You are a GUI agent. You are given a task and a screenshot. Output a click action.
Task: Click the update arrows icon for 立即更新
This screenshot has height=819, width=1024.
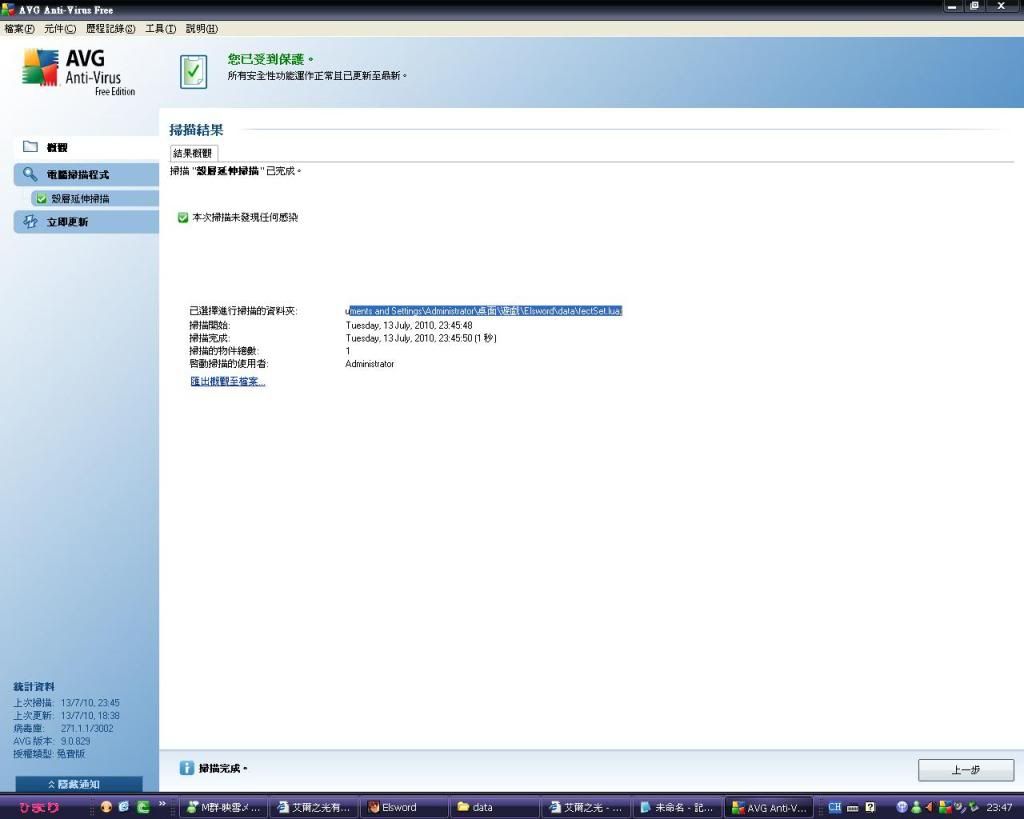[30, 221]
